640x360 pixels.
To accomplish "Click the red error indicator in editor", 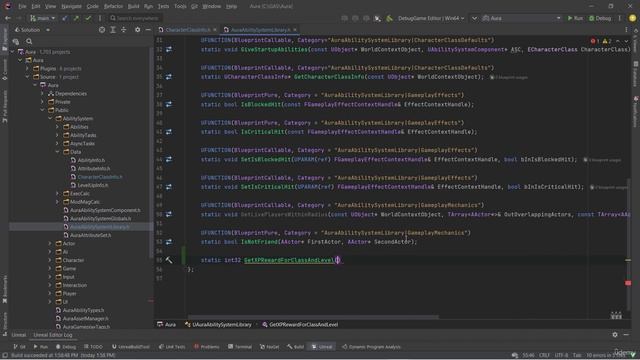I will pos(595,41).
